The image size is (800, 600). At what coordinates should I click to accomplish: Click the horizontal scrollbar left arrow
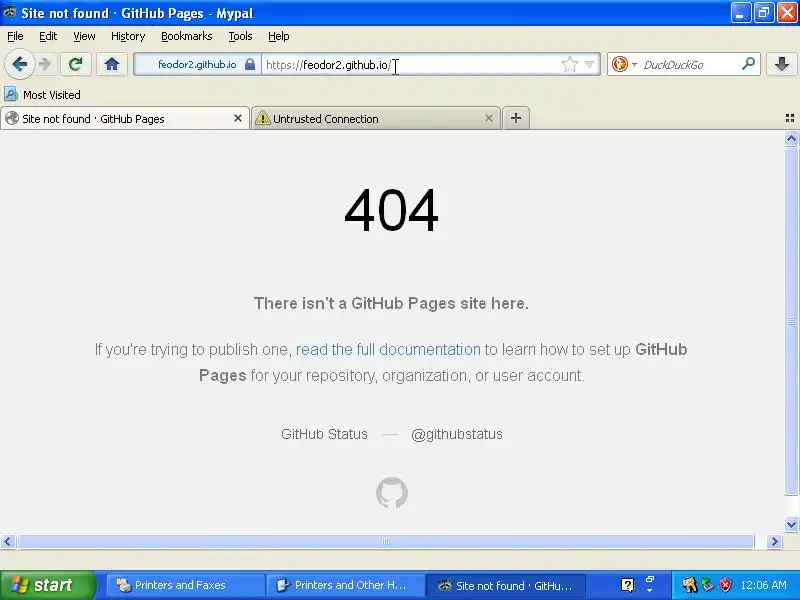tap(7, 541)
